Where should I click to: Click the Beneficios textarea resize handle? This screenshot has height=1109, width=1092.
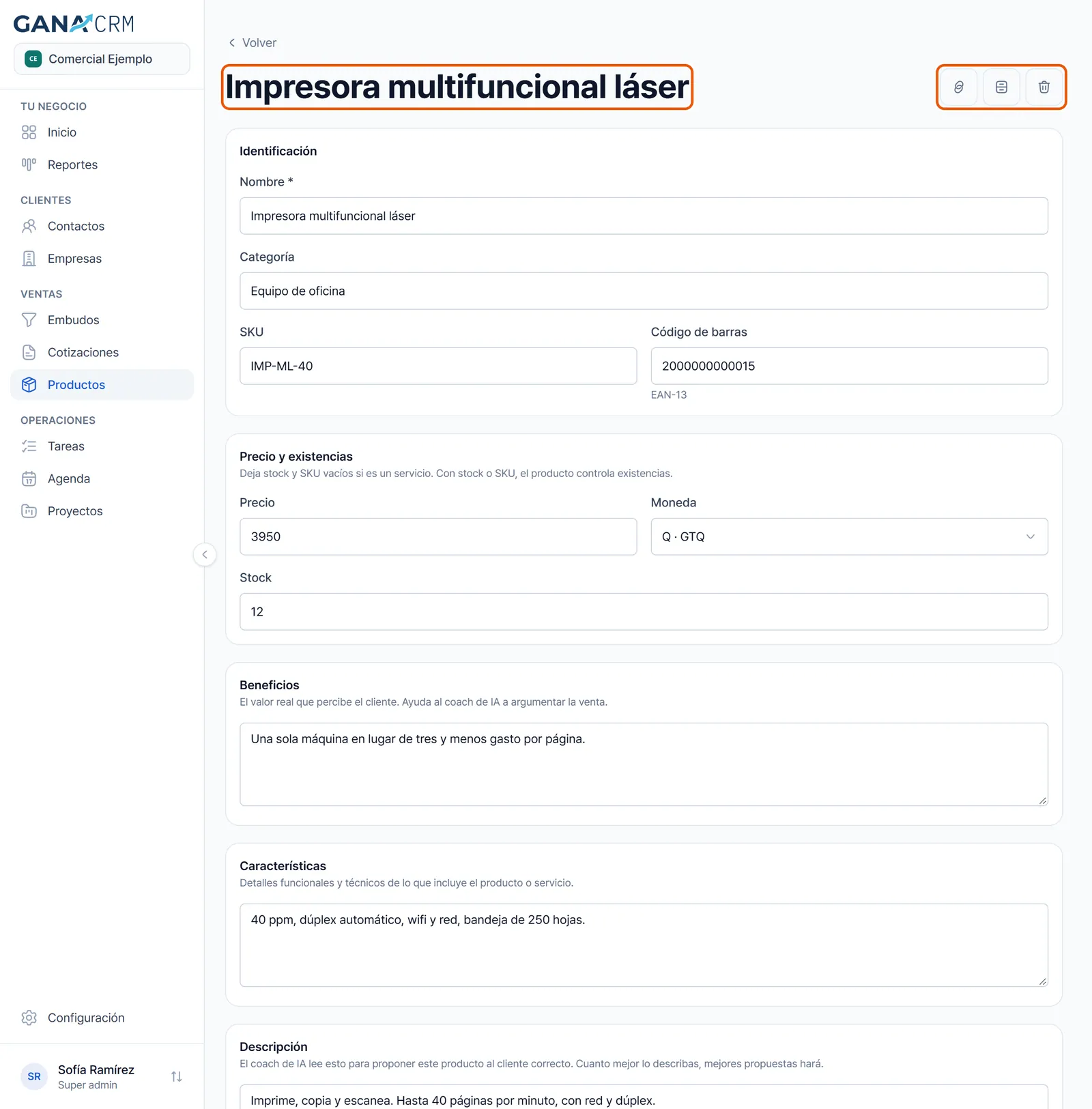[x=1042, y=801]
